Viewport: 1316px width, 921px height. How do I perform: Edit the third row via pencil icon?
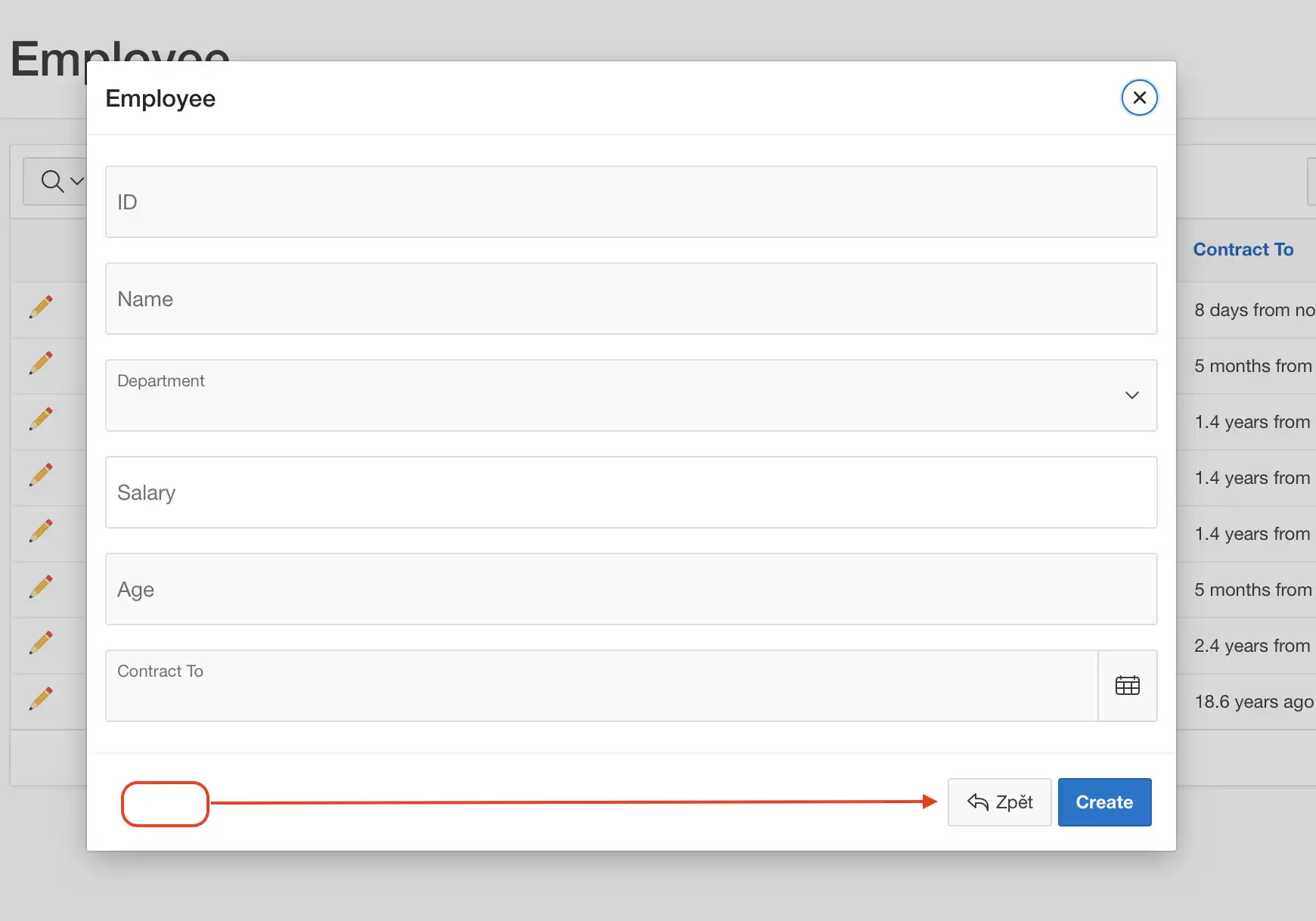pos(41,419)
